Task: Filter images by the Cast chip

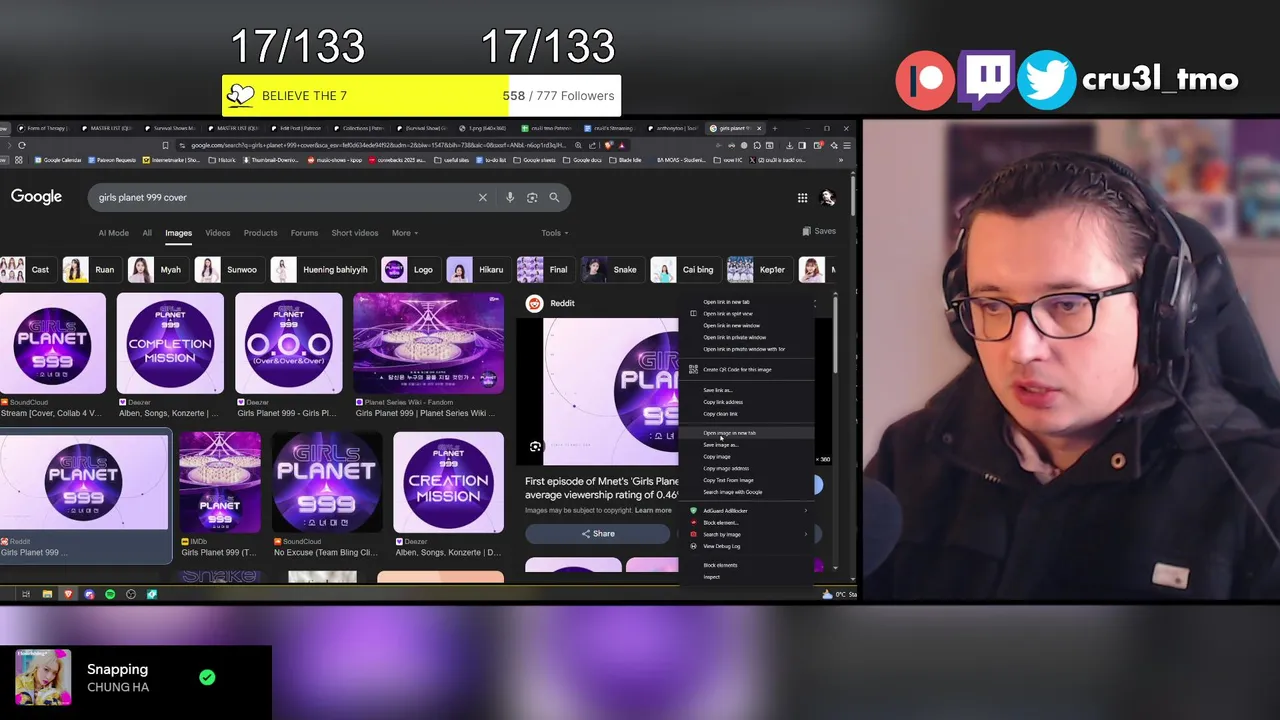Action: click(27, 269)
